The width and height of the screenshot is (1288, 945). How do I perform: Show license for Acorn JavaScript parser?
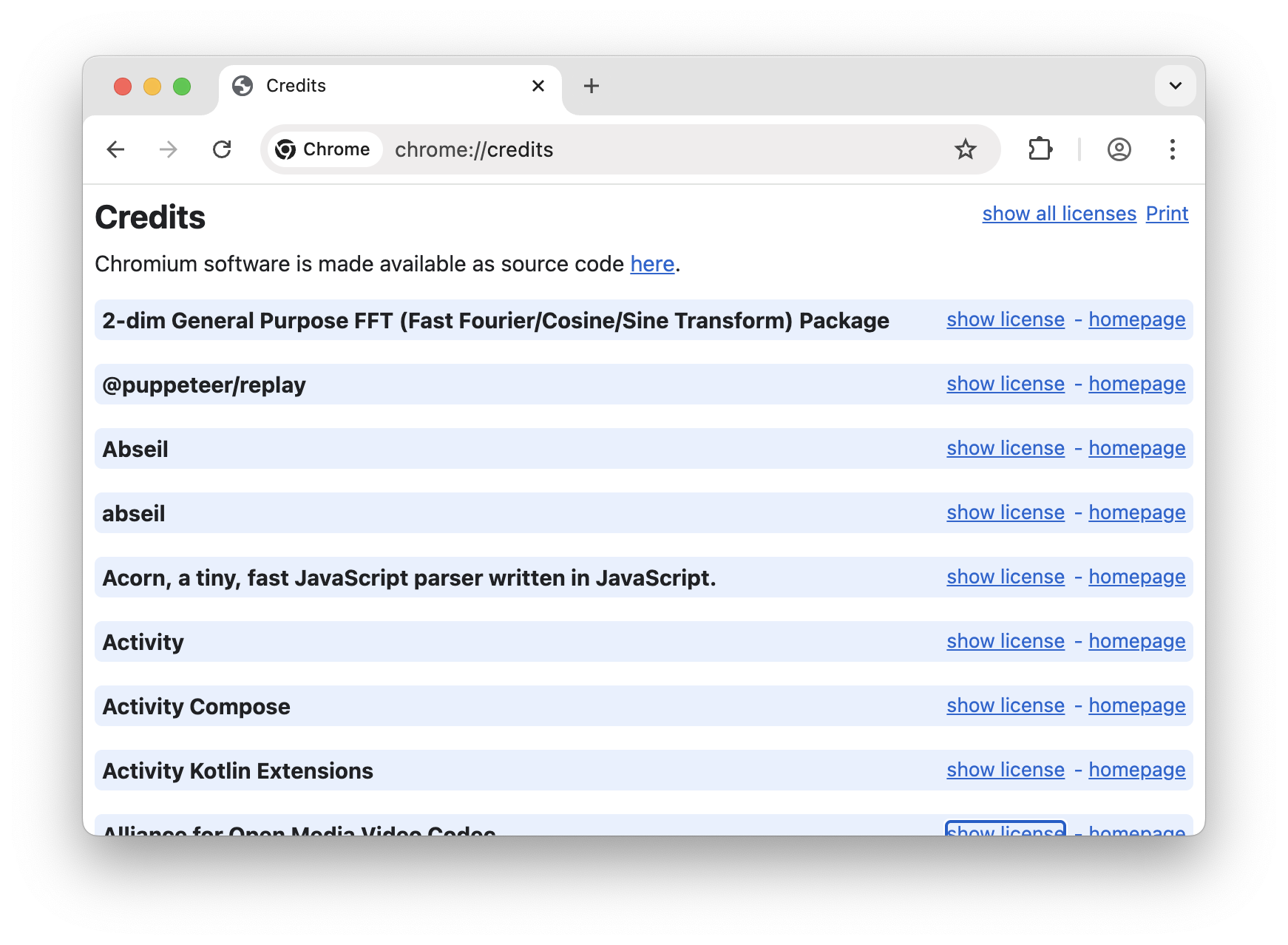coord(1006,577)
